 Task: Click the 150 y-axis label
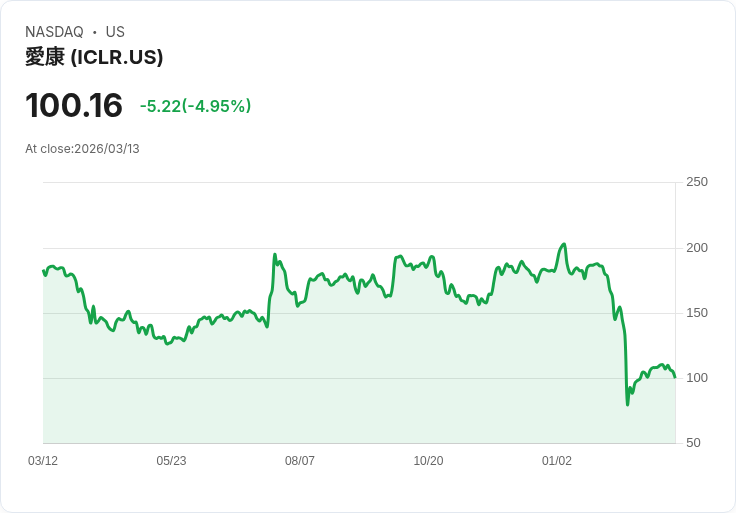click(697, 313)
